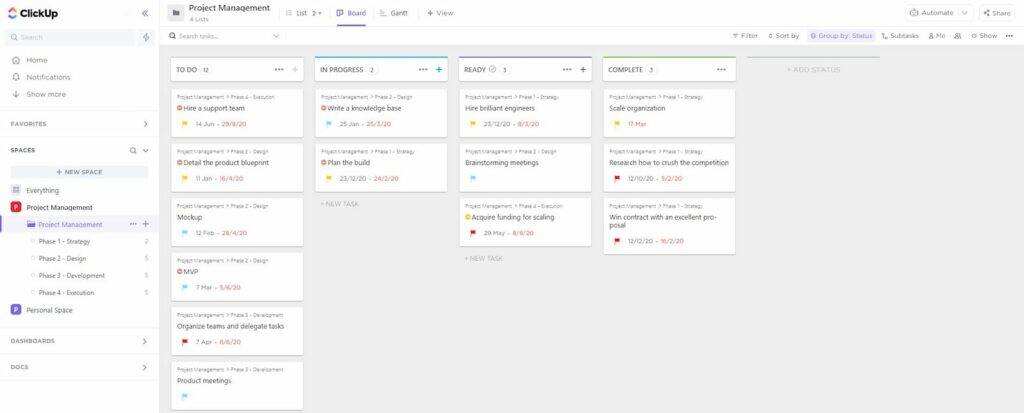1024x413 pixels.
Task: Click New Task under In Progress
Action: click(x=340, y=204)
